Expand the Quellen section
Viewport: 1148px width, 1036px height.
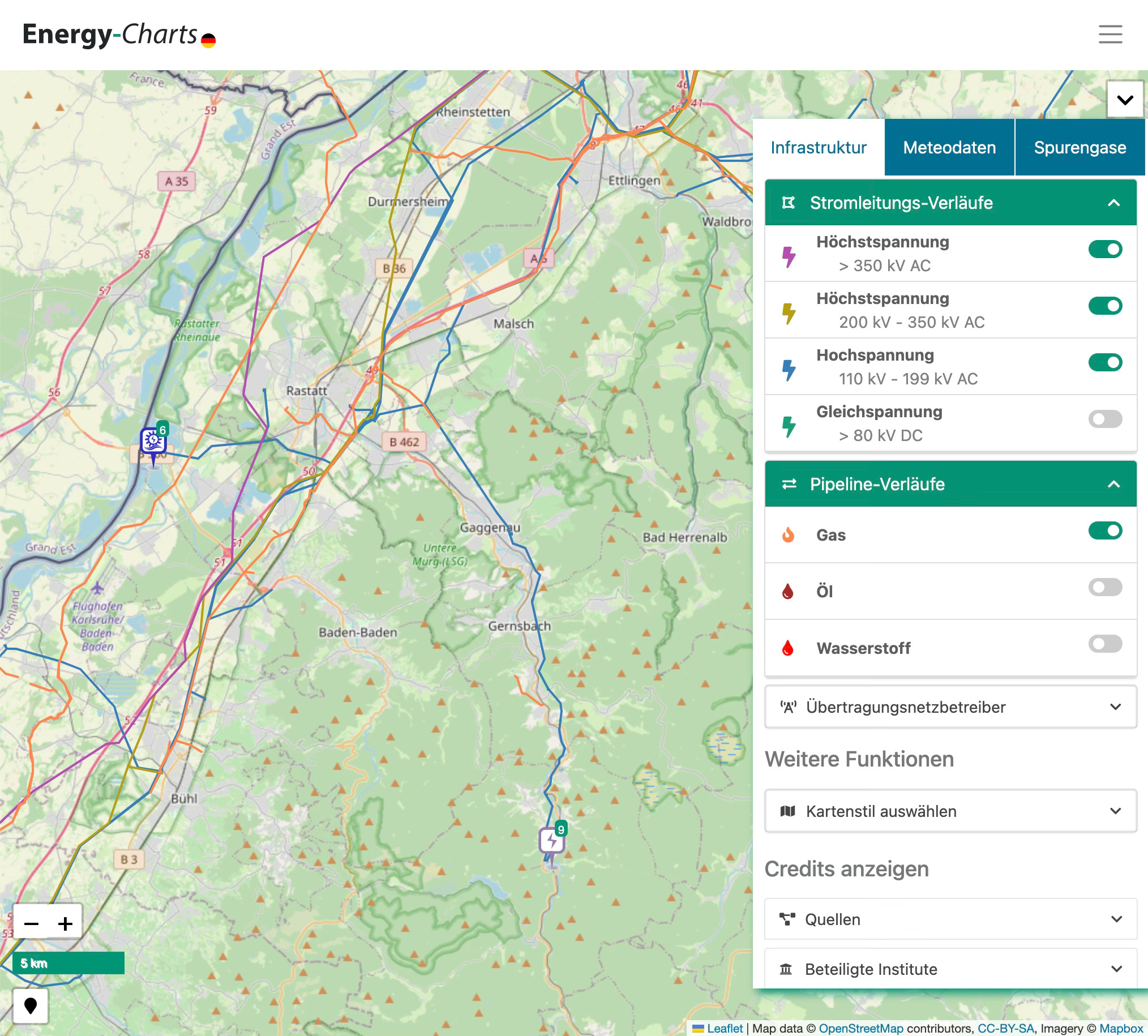950,919
